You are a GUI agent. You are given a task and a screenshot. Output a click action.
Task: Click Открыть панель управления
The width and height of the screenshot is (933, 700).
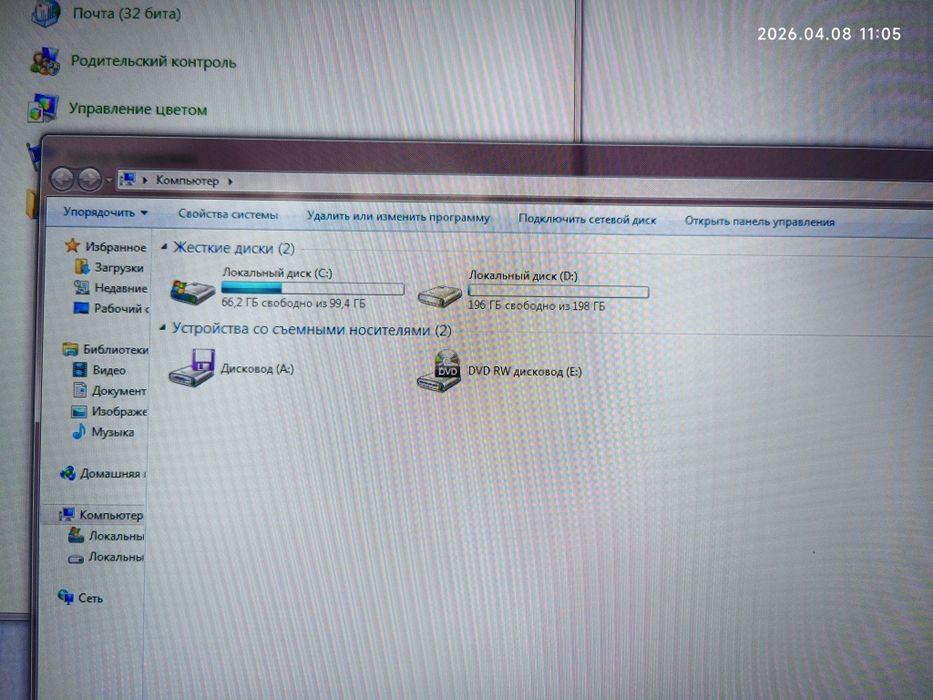pyautogui.click(x=759, y=221)
